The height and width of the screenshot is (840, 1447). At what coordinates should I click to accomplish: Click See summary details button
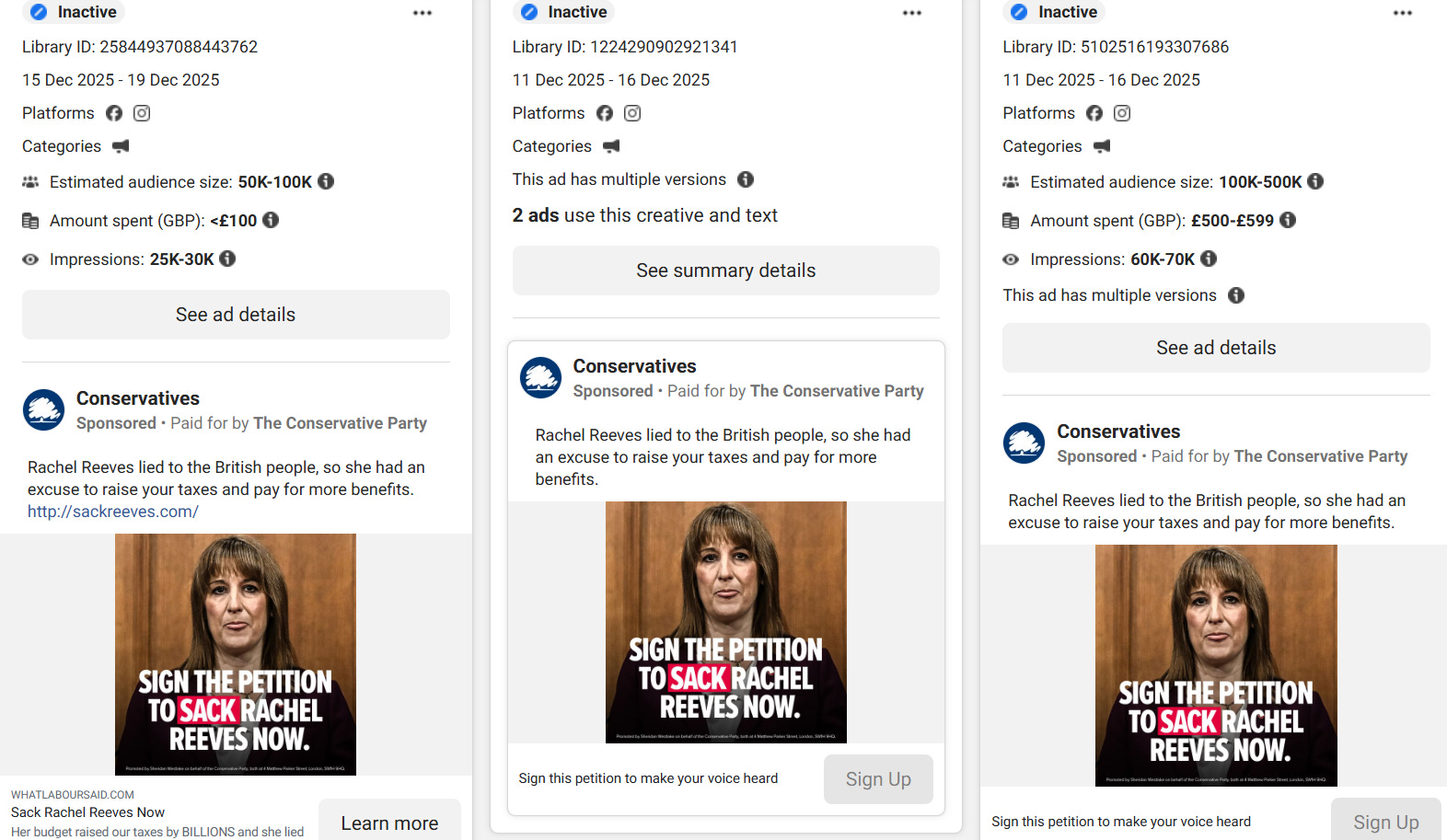[x=726, y=270]
